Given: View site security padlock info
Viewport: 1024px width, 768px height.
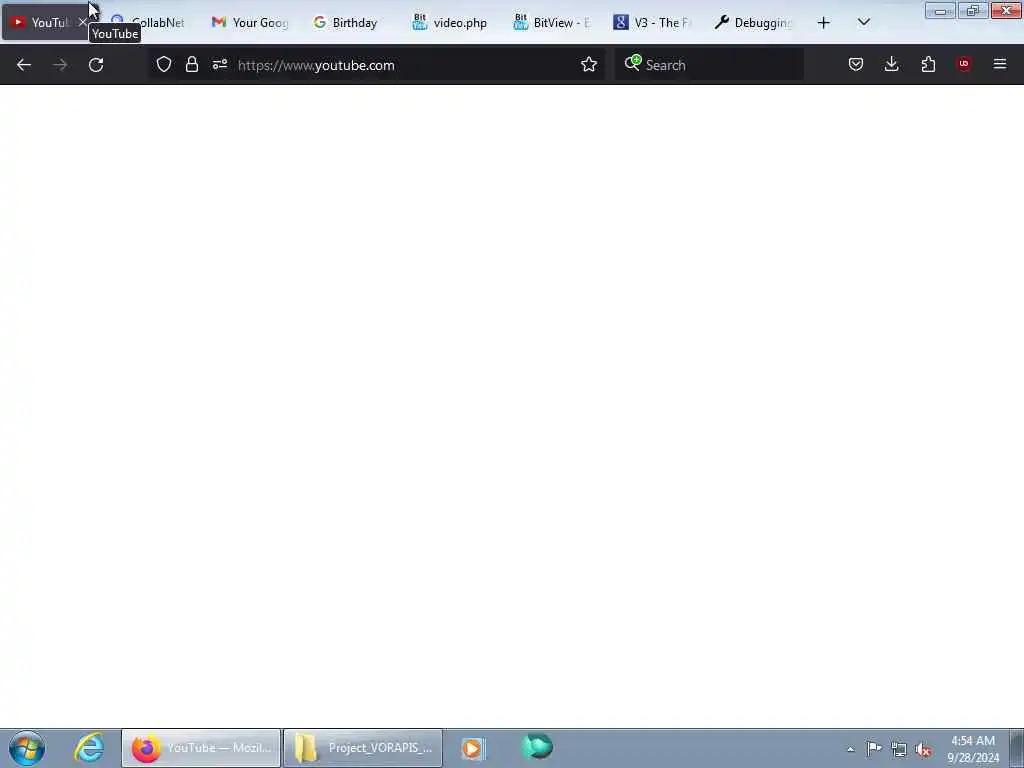Looking at the screenshot, I should (x=192, y=64).
